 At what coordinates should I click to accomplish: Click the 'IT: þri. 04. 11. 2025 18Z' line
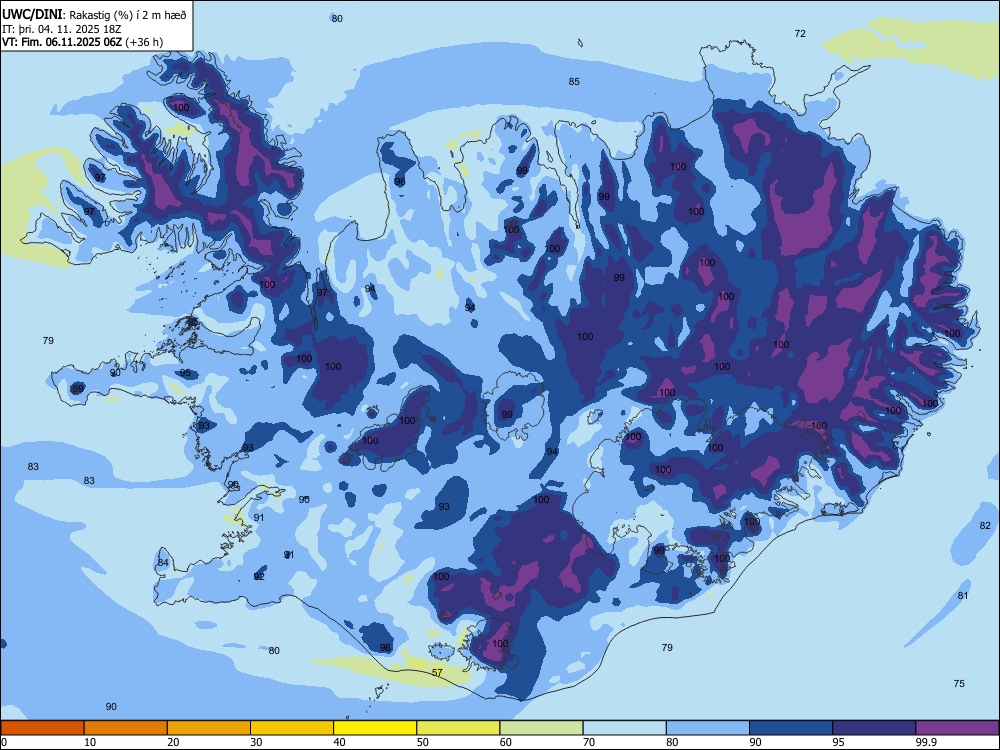click(61, 29)
